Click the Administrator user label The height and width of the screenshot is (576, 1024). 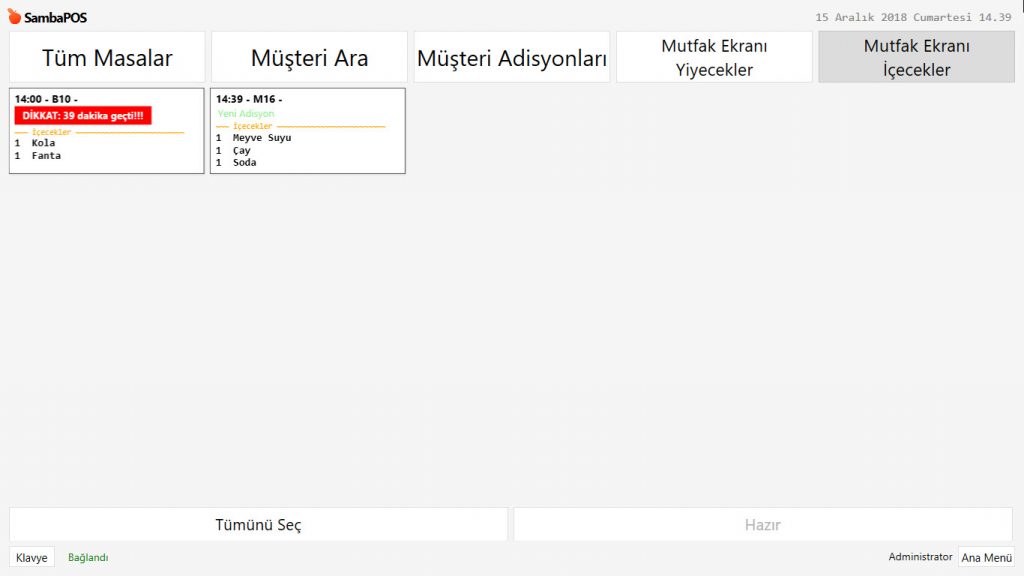920,557
